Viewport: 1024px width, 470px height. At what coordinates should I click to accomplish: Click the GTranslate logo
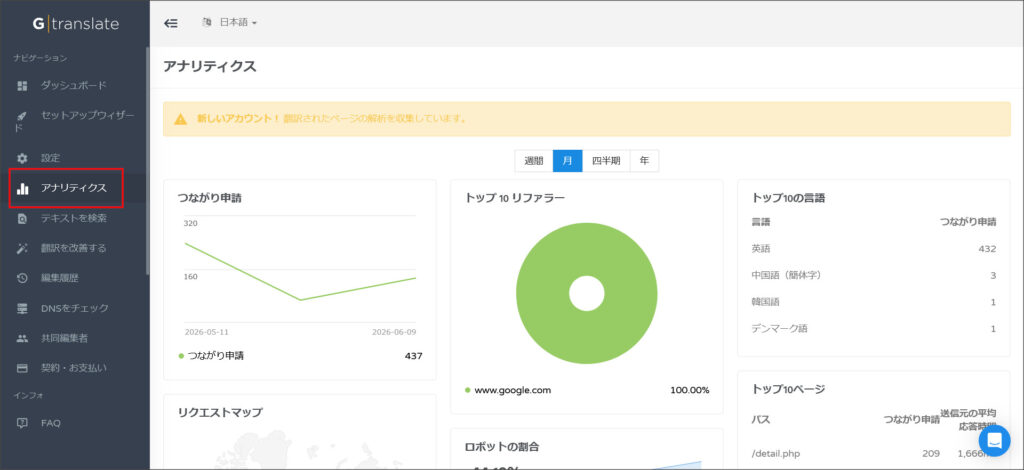pyautogui.click(x=76, y=24)
